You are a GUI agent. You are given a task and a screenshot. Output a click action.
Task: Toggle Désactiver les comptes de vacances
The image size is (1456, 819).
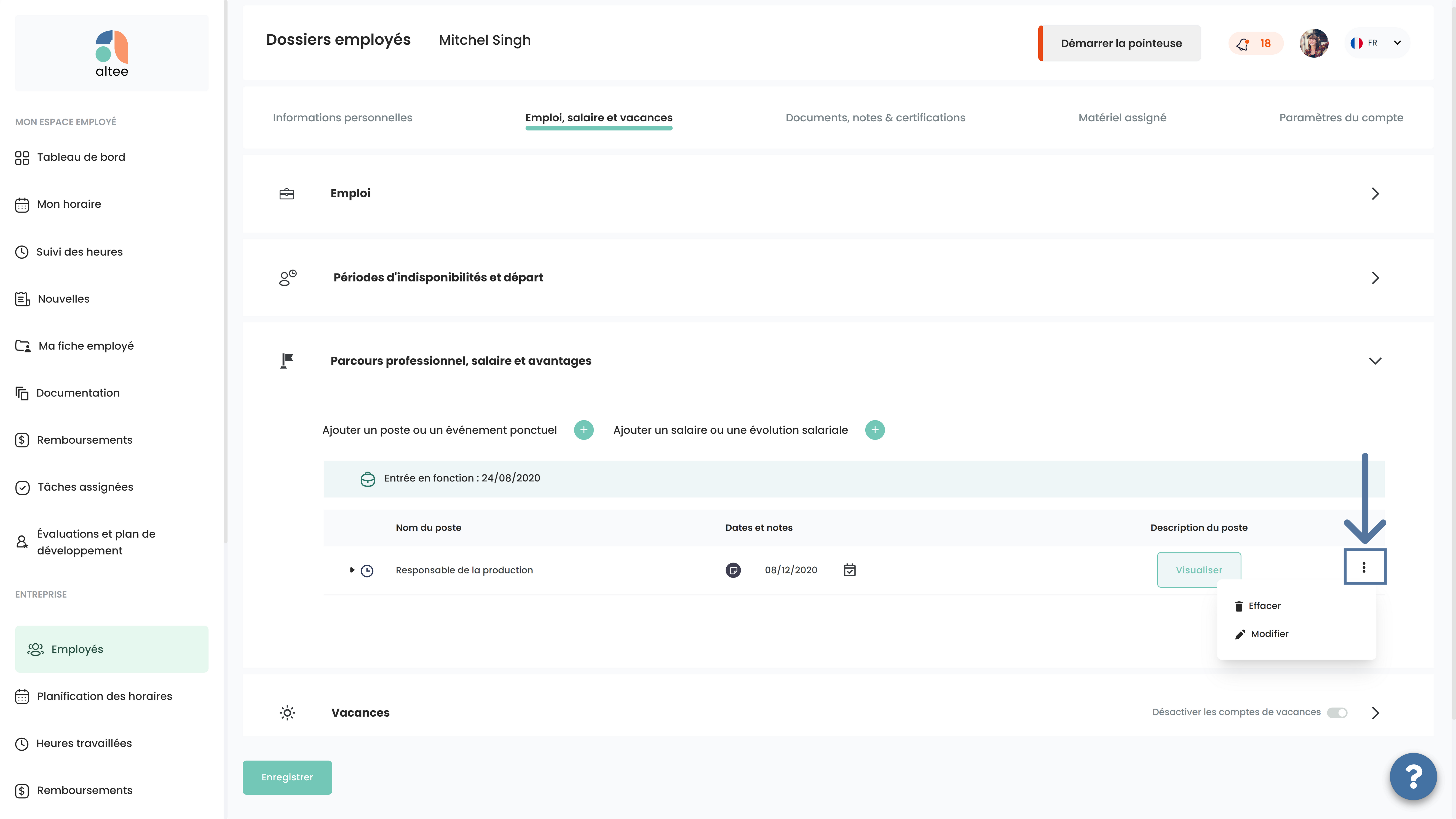(1337, 713)
